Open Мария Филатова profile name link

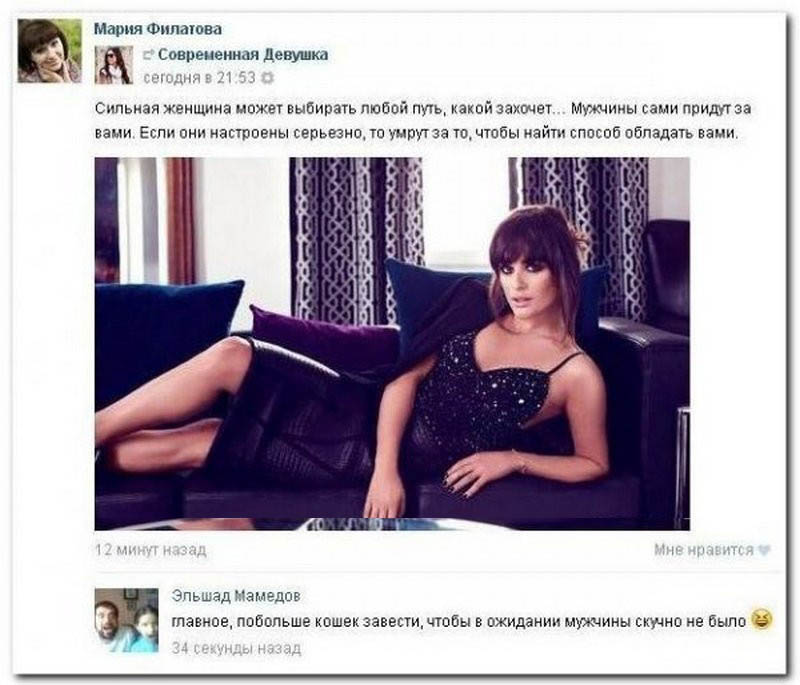point(158,29)
